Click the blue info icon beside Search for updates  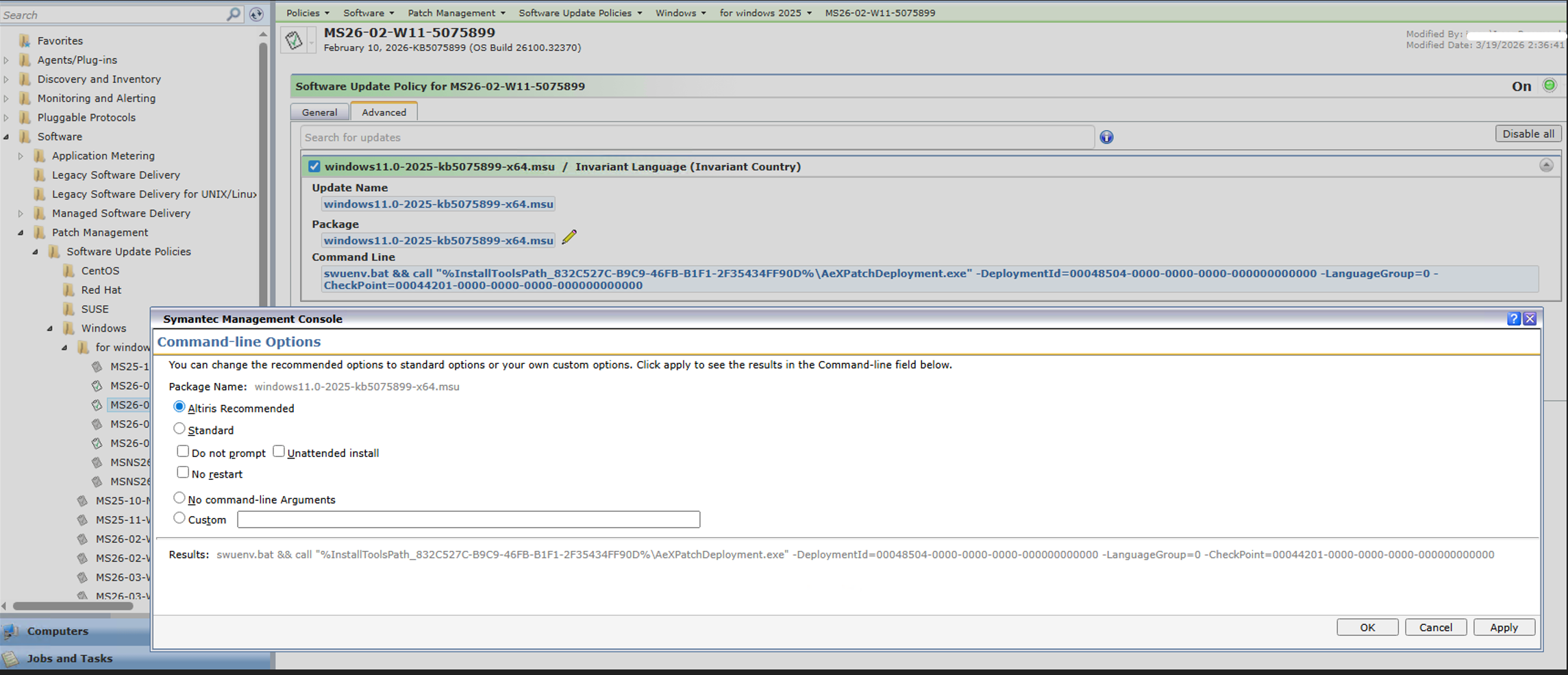tap(1106, 137)
